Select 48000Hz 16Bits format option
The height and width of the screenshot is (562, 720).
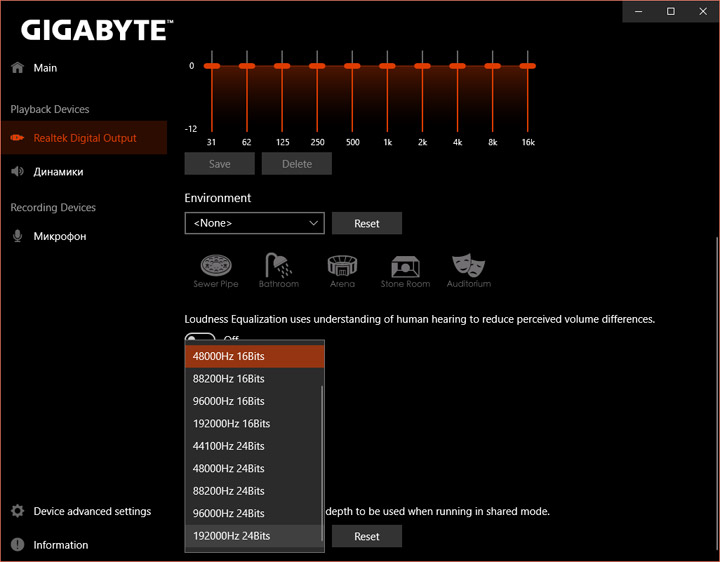(254, 356)
